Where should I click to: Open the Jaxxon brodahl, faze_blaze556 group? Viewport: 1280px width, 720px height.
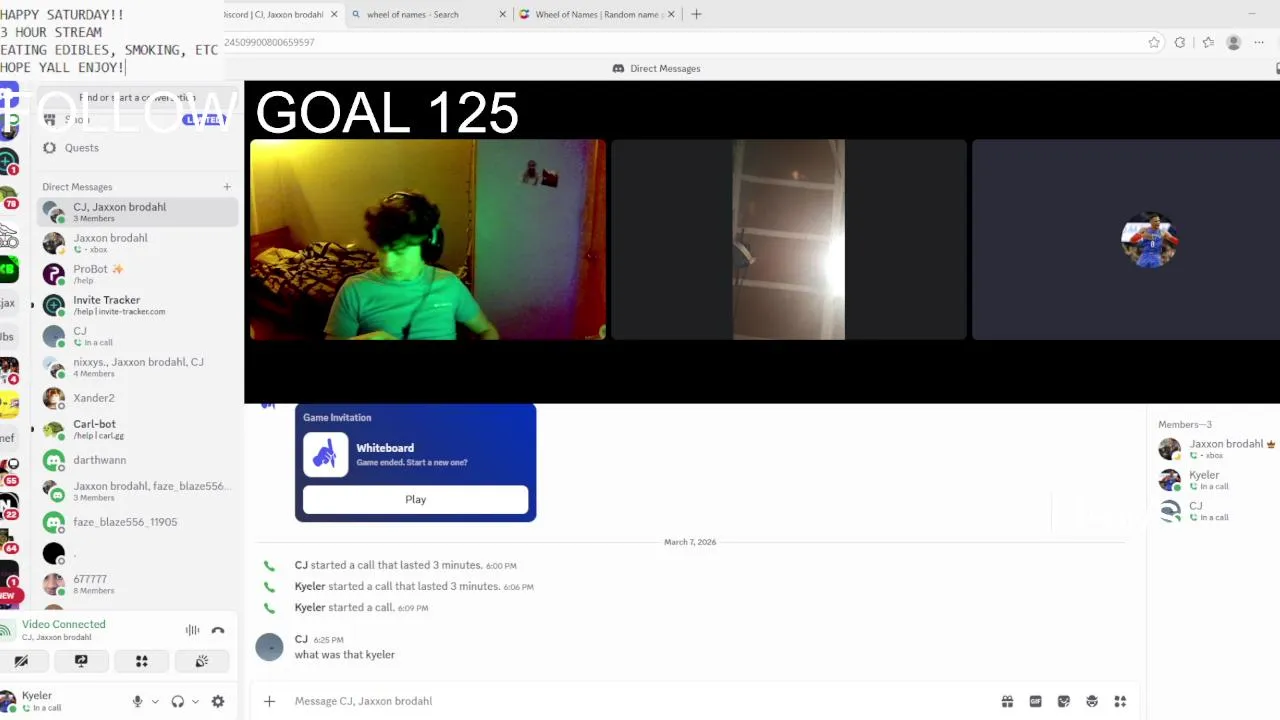(x=137, y=491)
